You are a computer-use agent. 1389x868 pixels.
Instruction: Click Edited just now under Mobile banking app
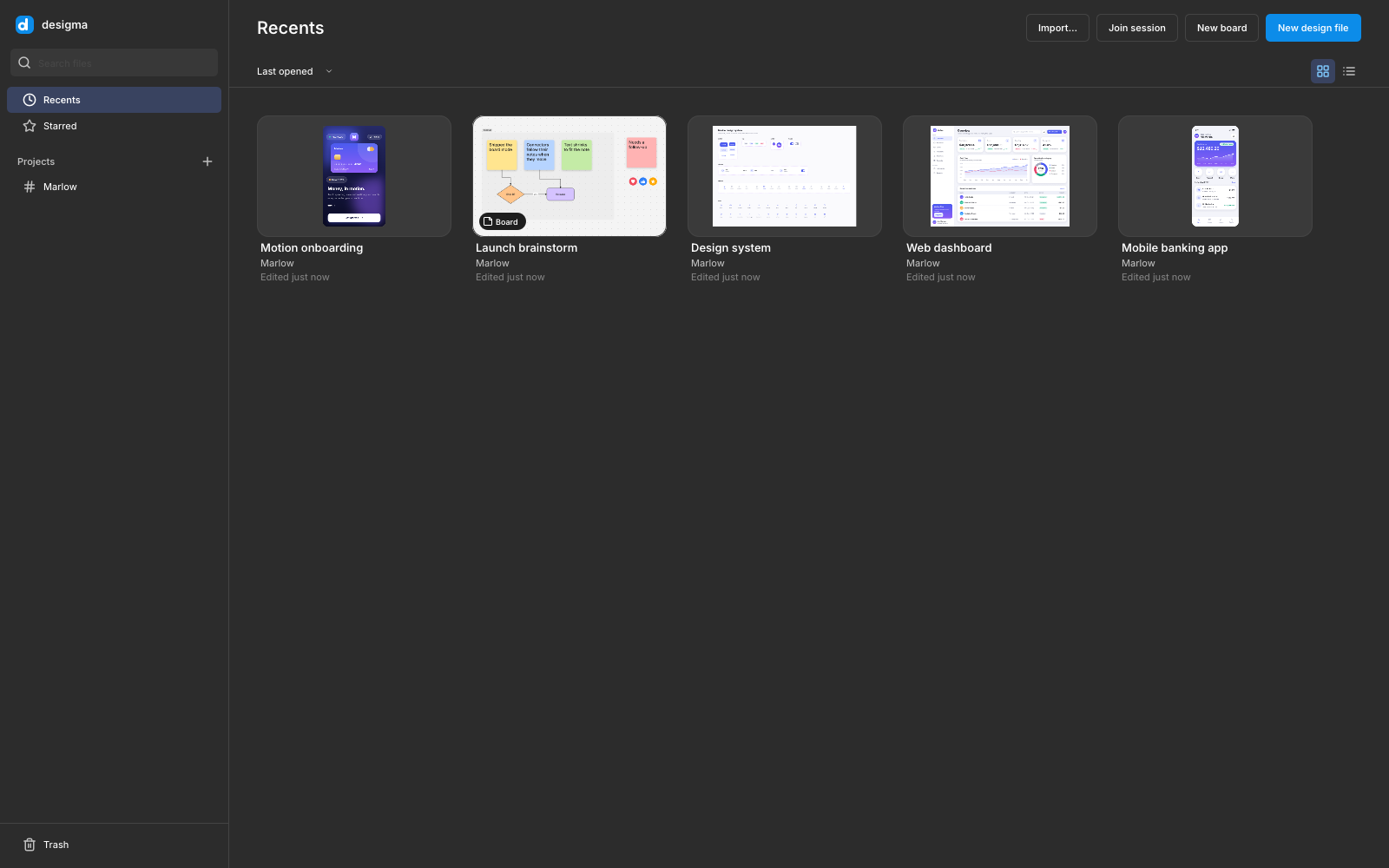point(1155,277)
